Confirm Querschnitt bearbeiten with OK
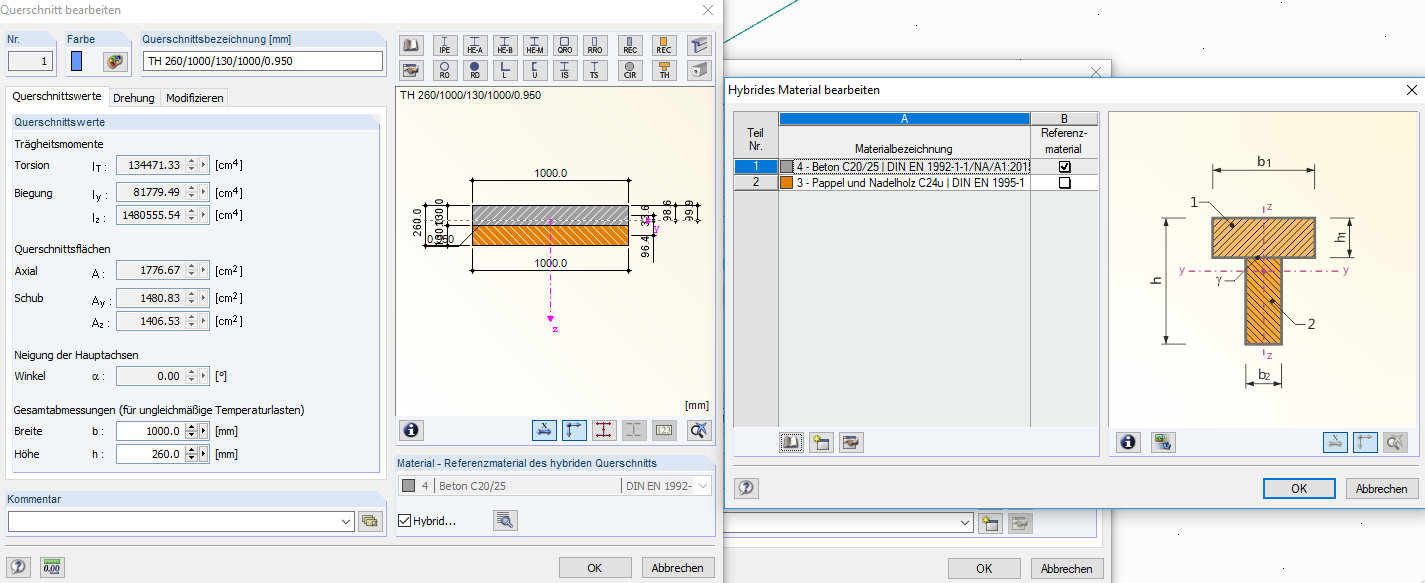Viewport: 1425px width, 583px height. pyautogui.click(x=595, y=568)
